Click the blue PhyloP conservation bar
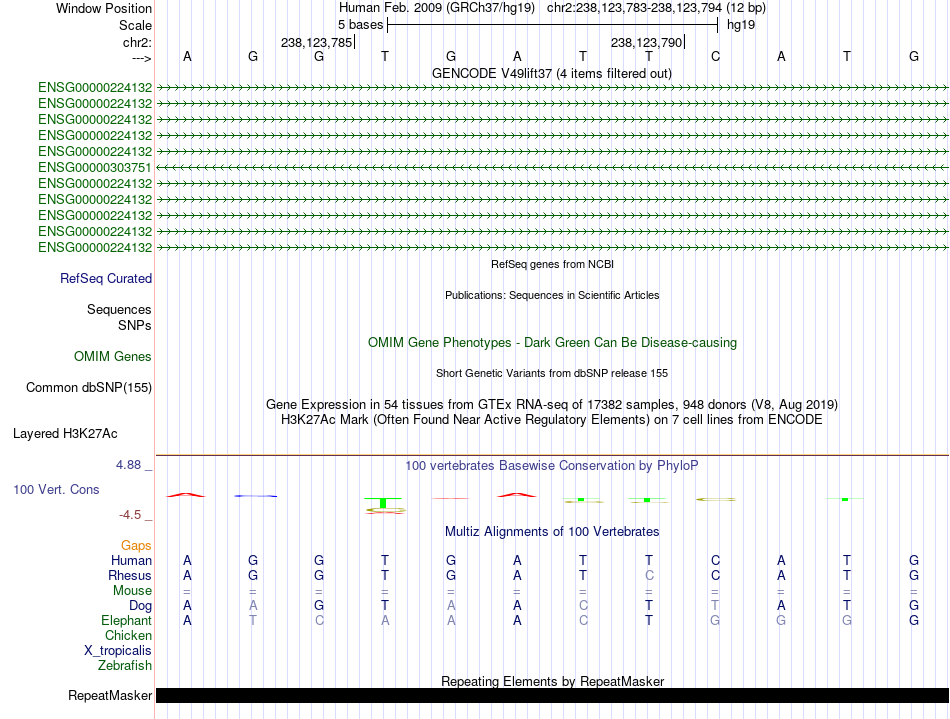950x719 pixels. (x=256, y=496)
